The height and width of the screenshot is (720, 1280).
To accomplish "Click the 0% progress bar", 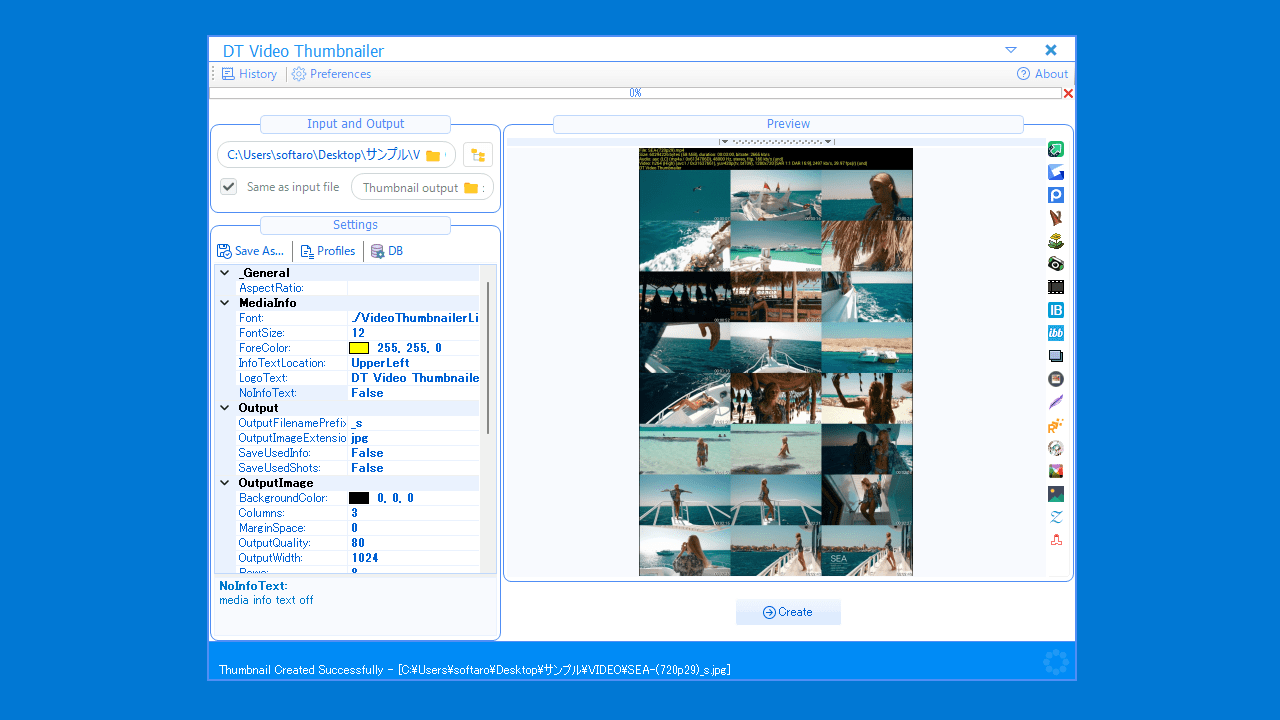I will pos(635,93).
